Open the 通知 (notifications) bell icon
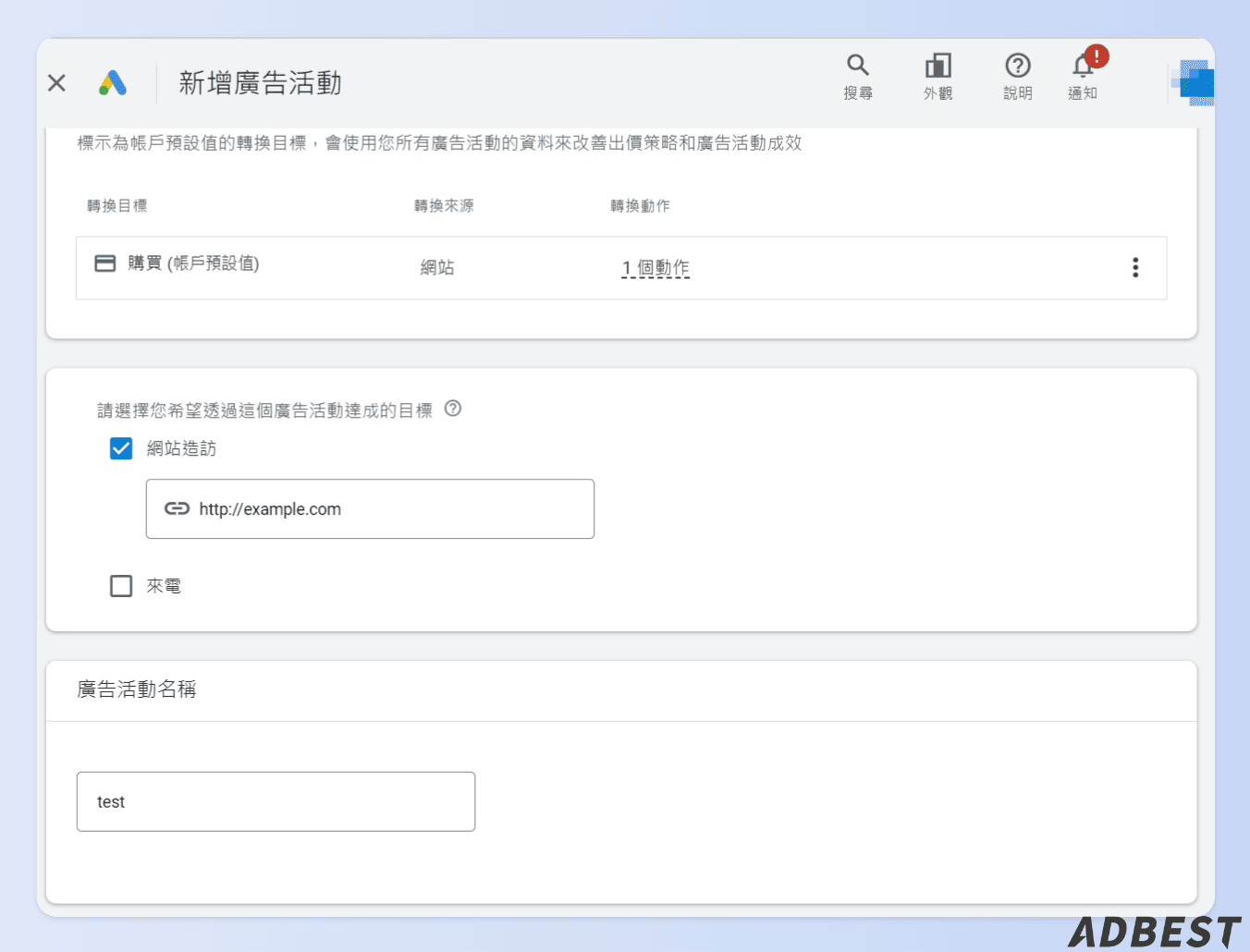Image resolution: width=1250 pixels, height=952 pixels. coord(1082,67)
